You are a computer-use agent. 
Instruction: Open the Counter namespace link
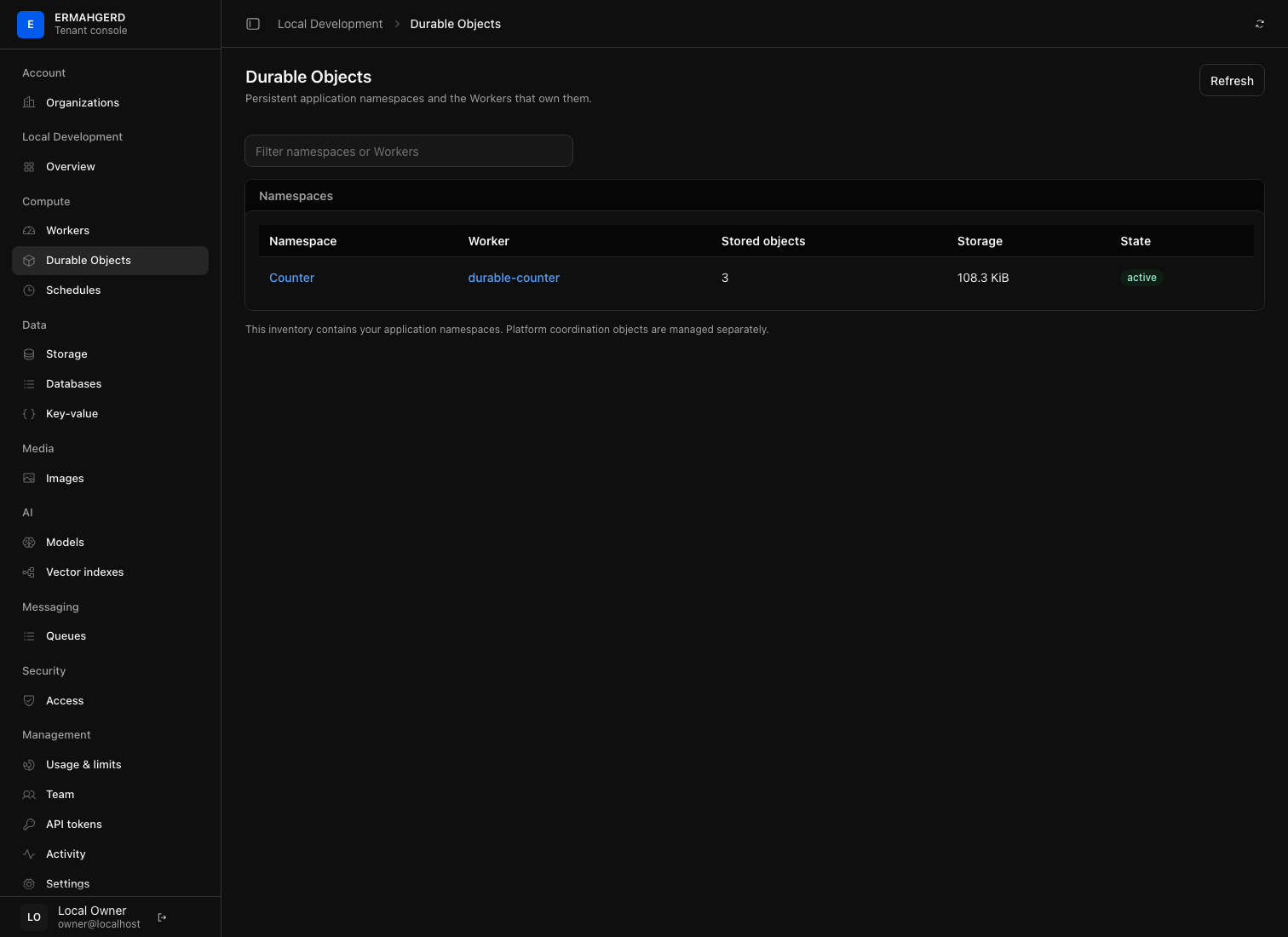point(291,278)
